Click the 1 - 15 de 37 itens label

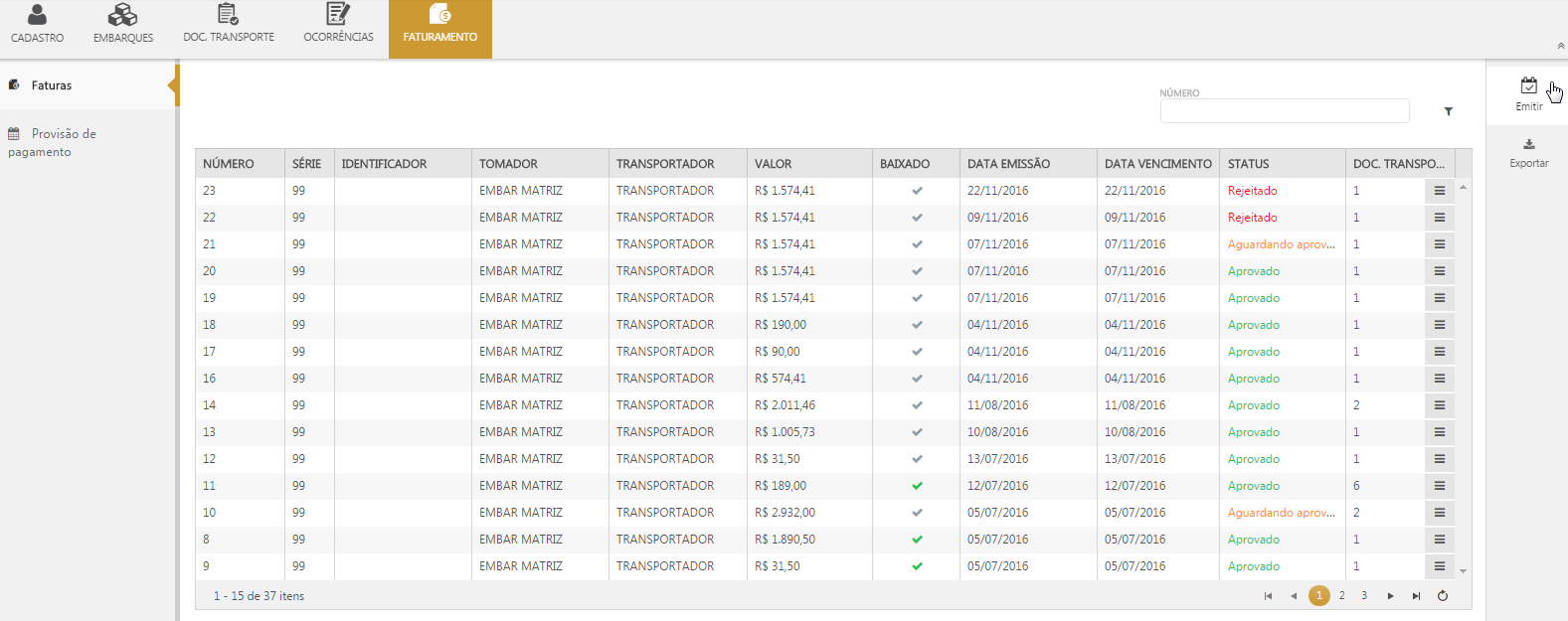(259, 596)
